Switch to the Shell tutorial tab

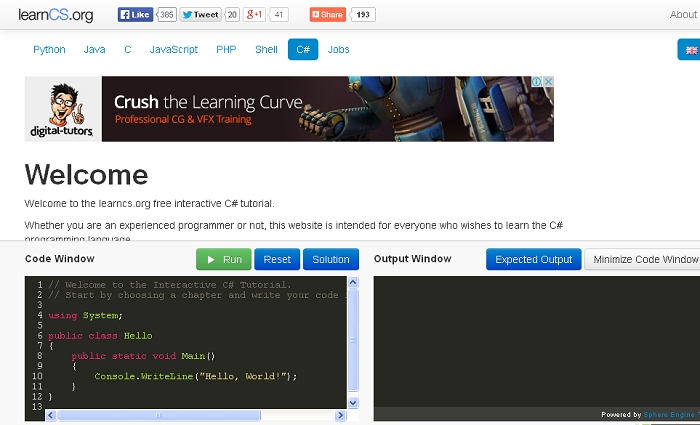click(x=266, y=50)
